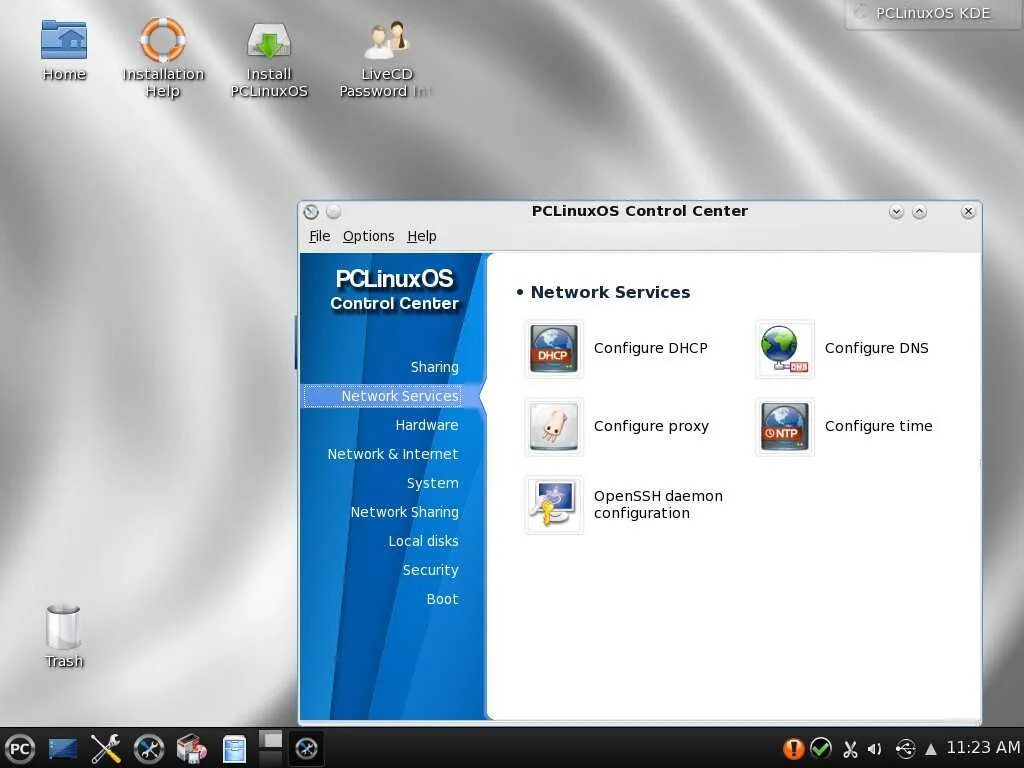This screenshot has width=1024, height=768.
Task: Click the Configure DNS label
Action: pyautogui.click(x=876, y=348)
